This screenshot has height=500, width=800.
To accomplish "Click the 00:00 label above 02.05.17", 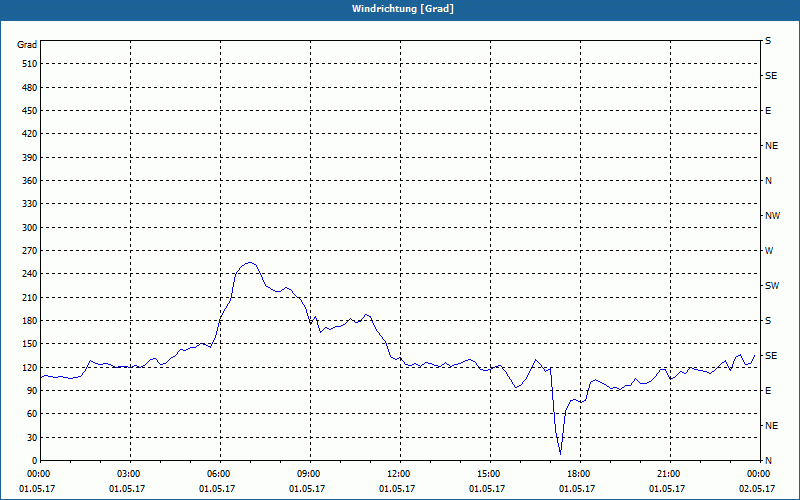I will coord(757,474).
